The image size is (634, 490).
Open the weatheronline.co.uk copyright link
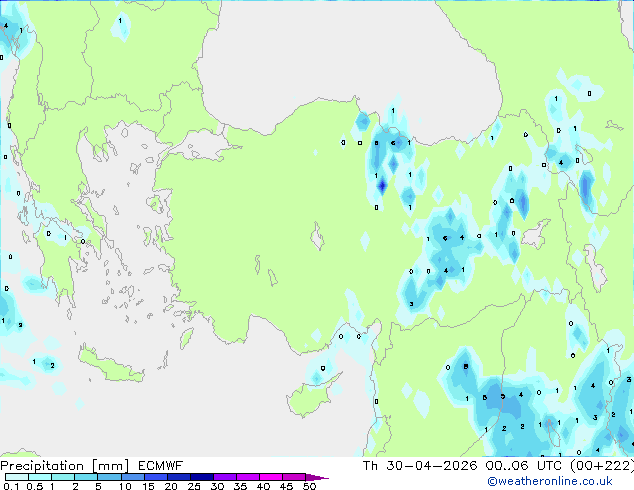(x=550, y=481)
